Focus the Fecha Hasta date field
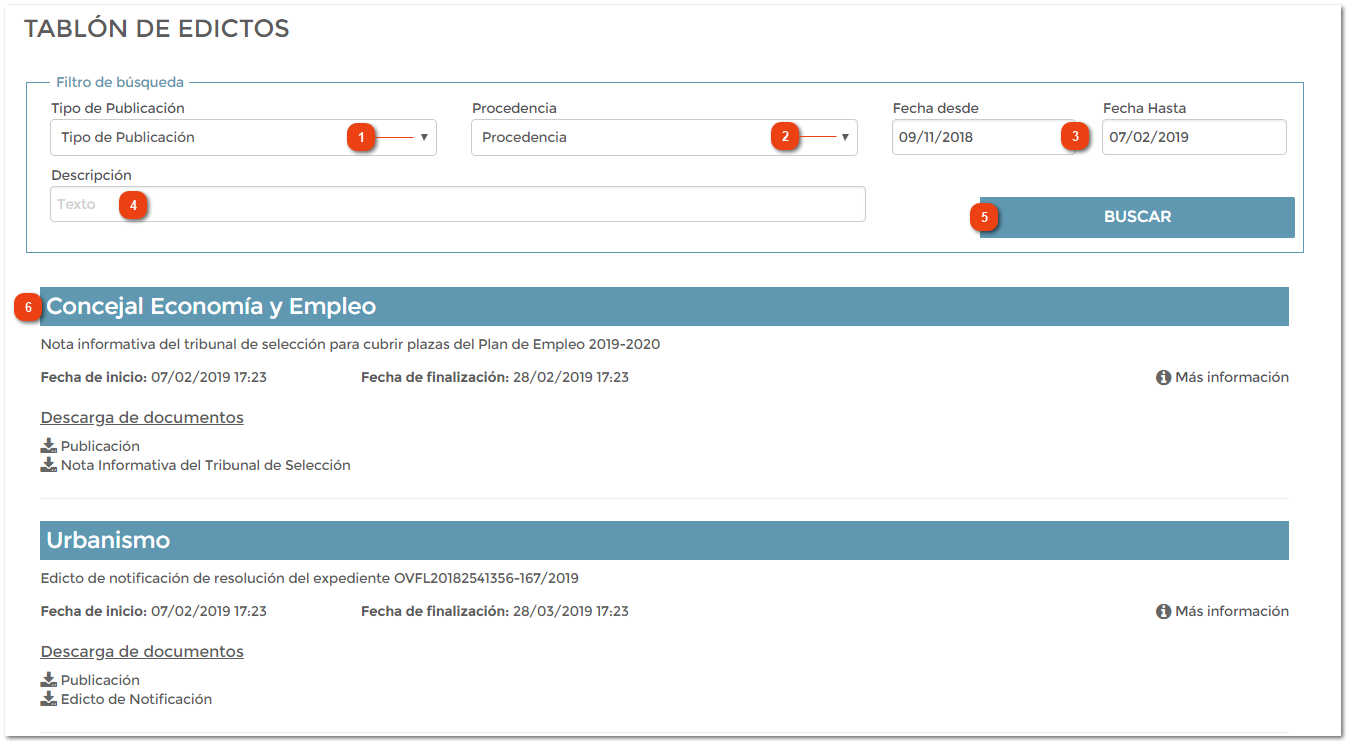 pyautogui.click(x=1193, y=138)
